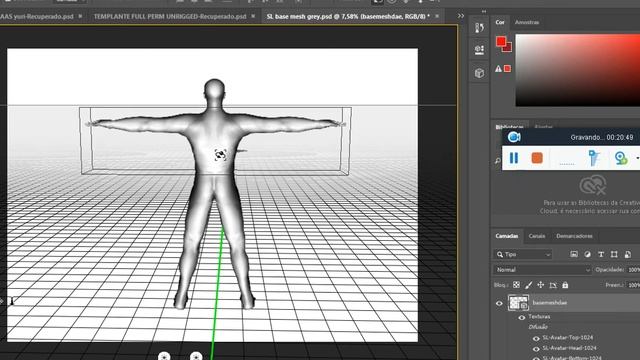Open the 3D panel cube icon

479,73
